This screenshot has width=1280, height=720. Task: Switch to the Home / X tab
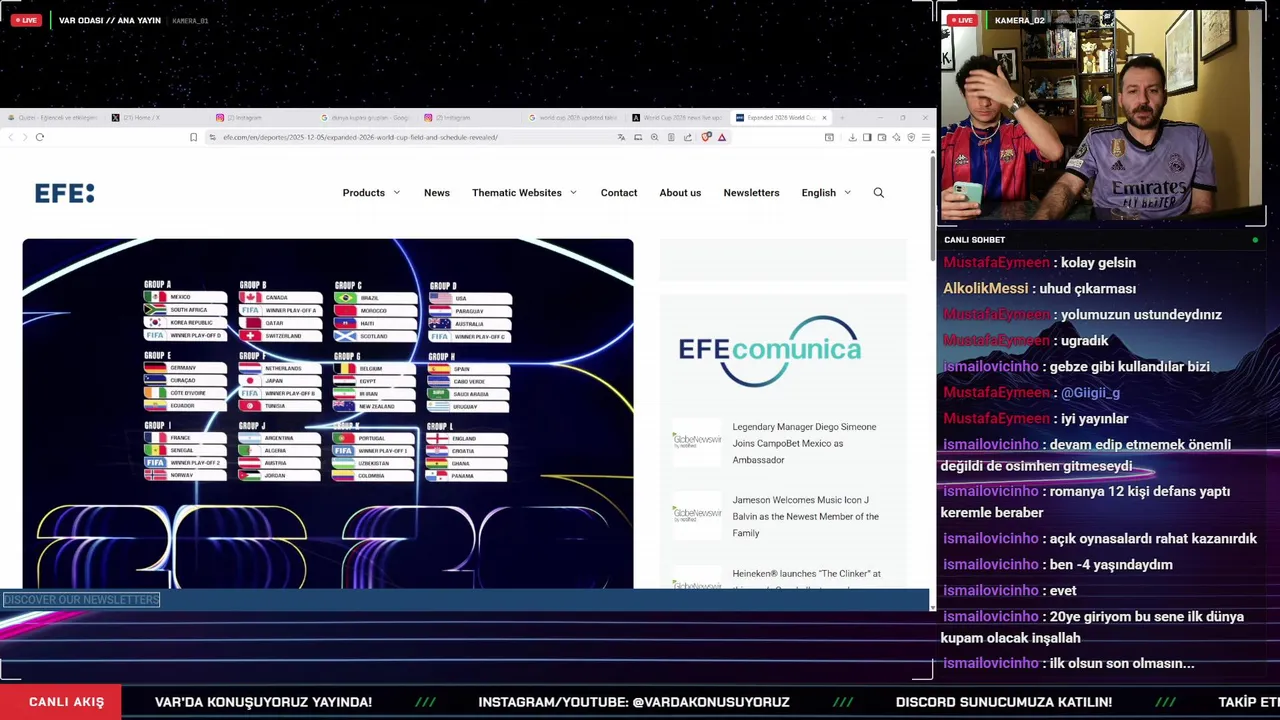155,118
